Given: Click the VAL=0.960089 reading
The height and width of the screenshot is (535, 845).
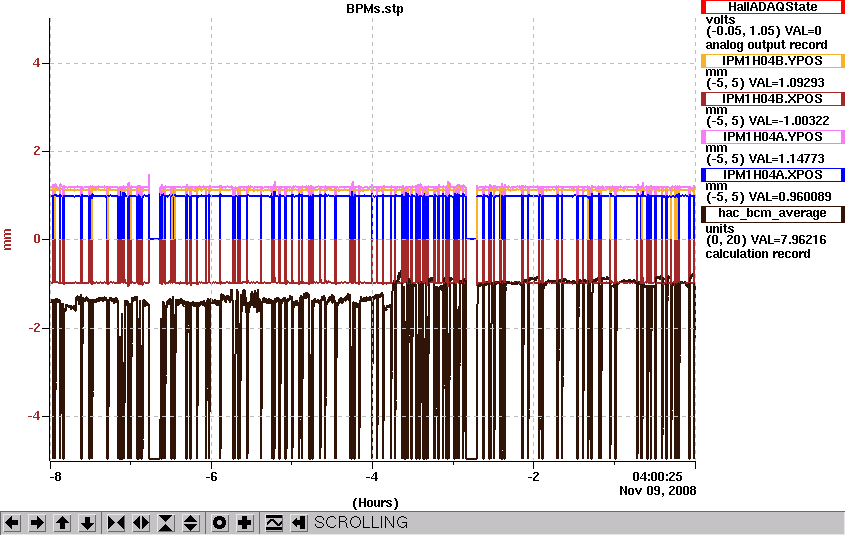Looking at the screenshot, I should tap(790, 197).
